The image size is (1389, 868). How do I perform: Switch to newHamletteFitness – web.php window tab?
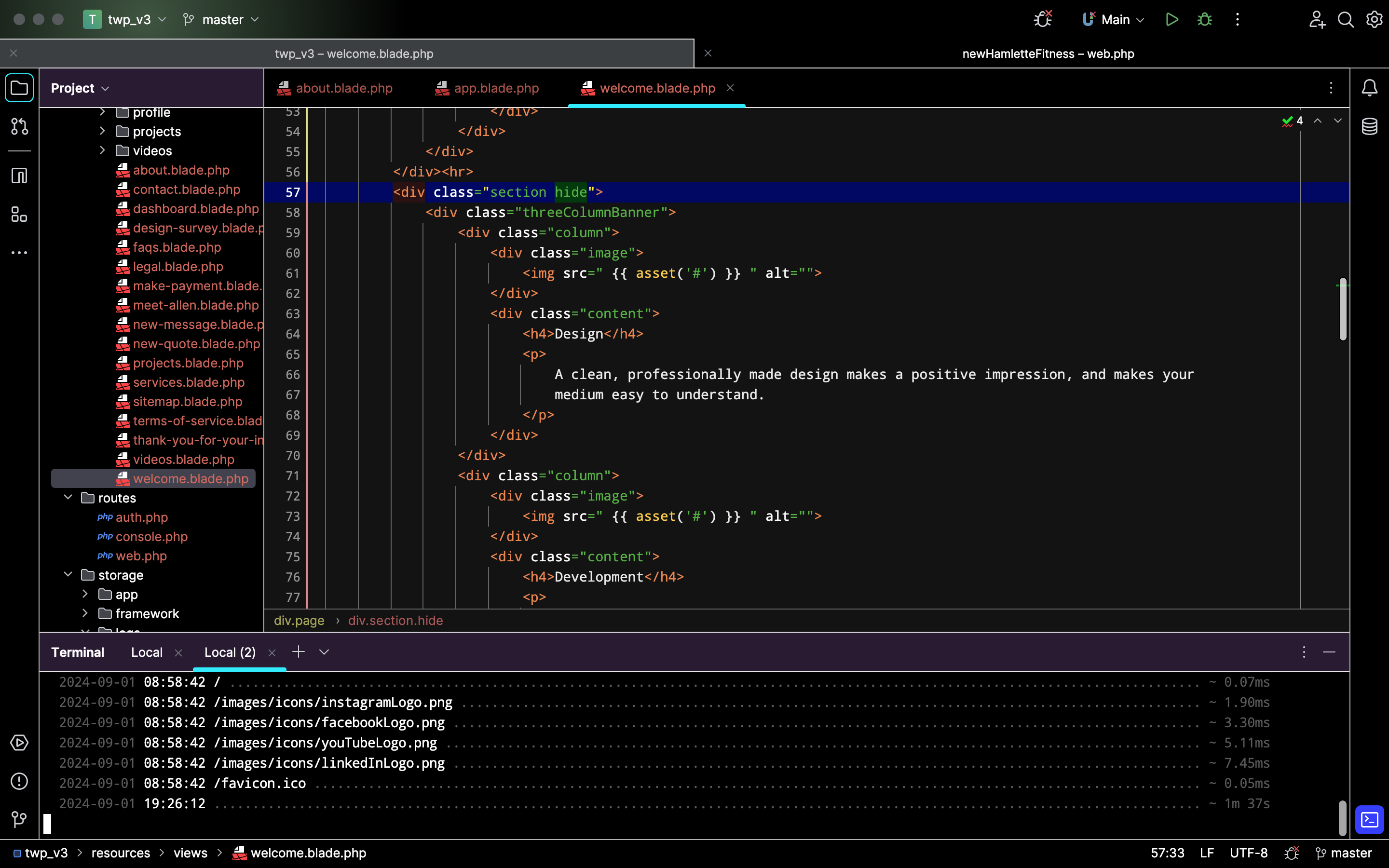1048,54
